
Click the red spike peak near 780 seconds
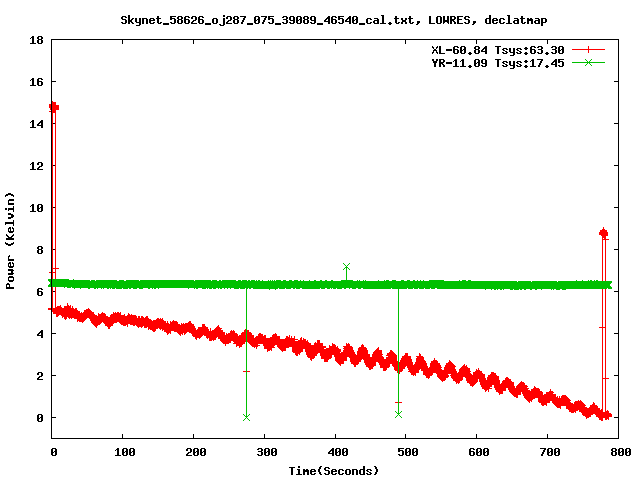pyautogui.click(x=604, y=233)
